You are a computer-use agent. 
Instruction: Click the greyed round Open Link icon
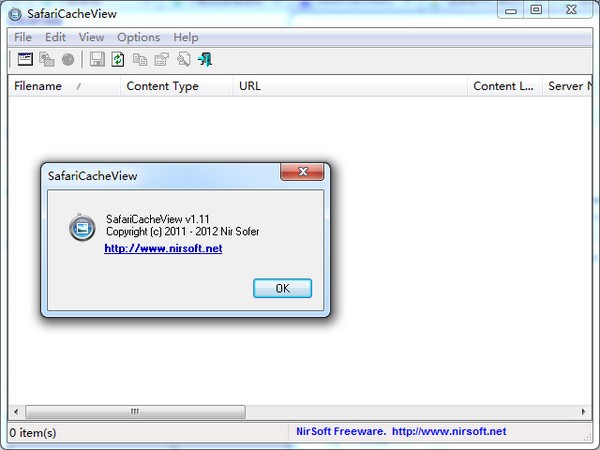tap(68, 60)
